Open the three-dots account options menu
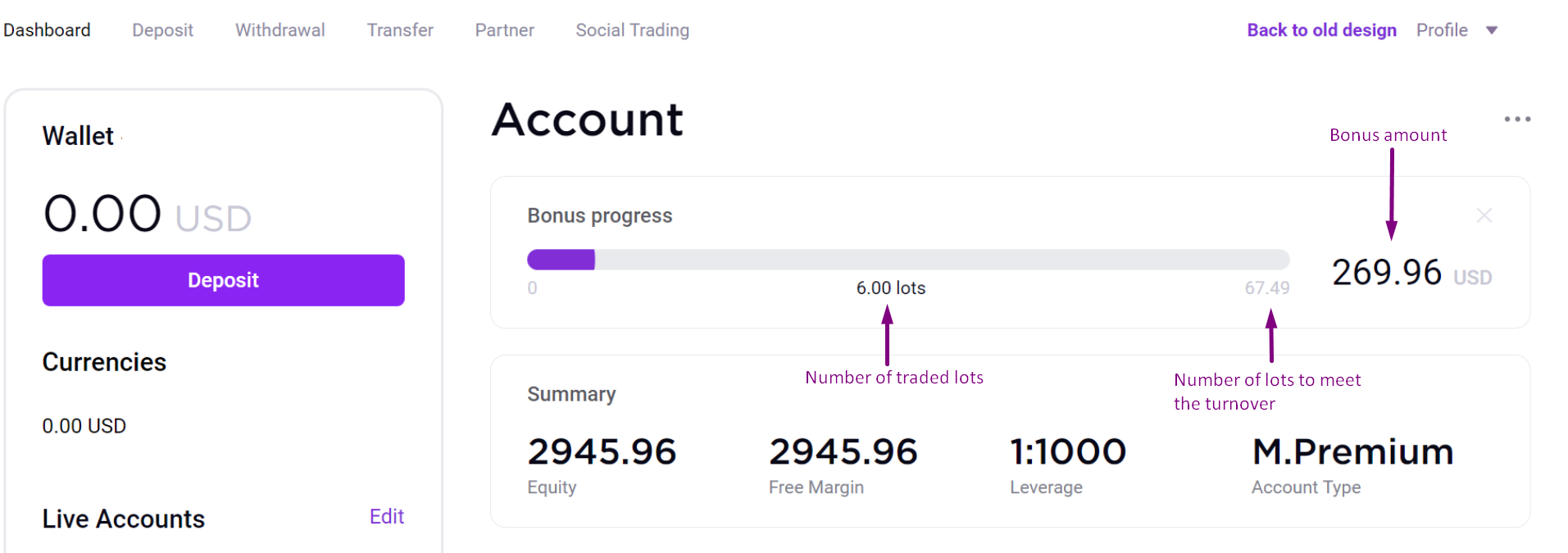1568x553 pixels. pos(1517,120)
